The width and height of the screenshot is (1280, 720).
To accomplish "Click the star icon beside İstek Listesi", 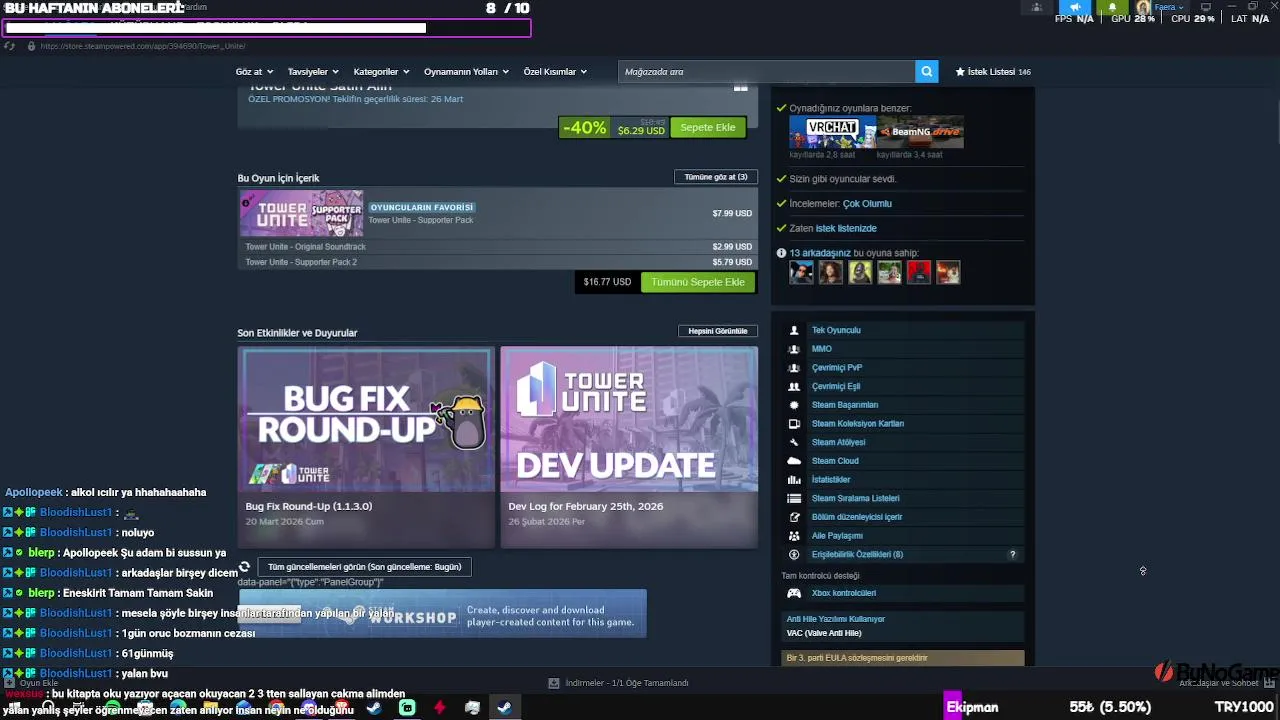I will 960,72.
